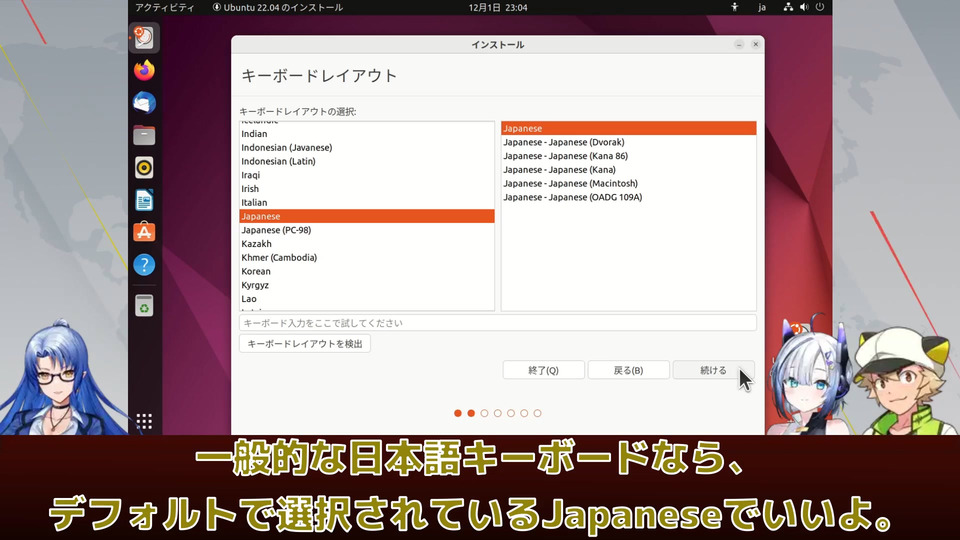Select Japanese - Japanese (OADG 109A) variant
This screenshot has width=960, height=540.
[629, 197]
